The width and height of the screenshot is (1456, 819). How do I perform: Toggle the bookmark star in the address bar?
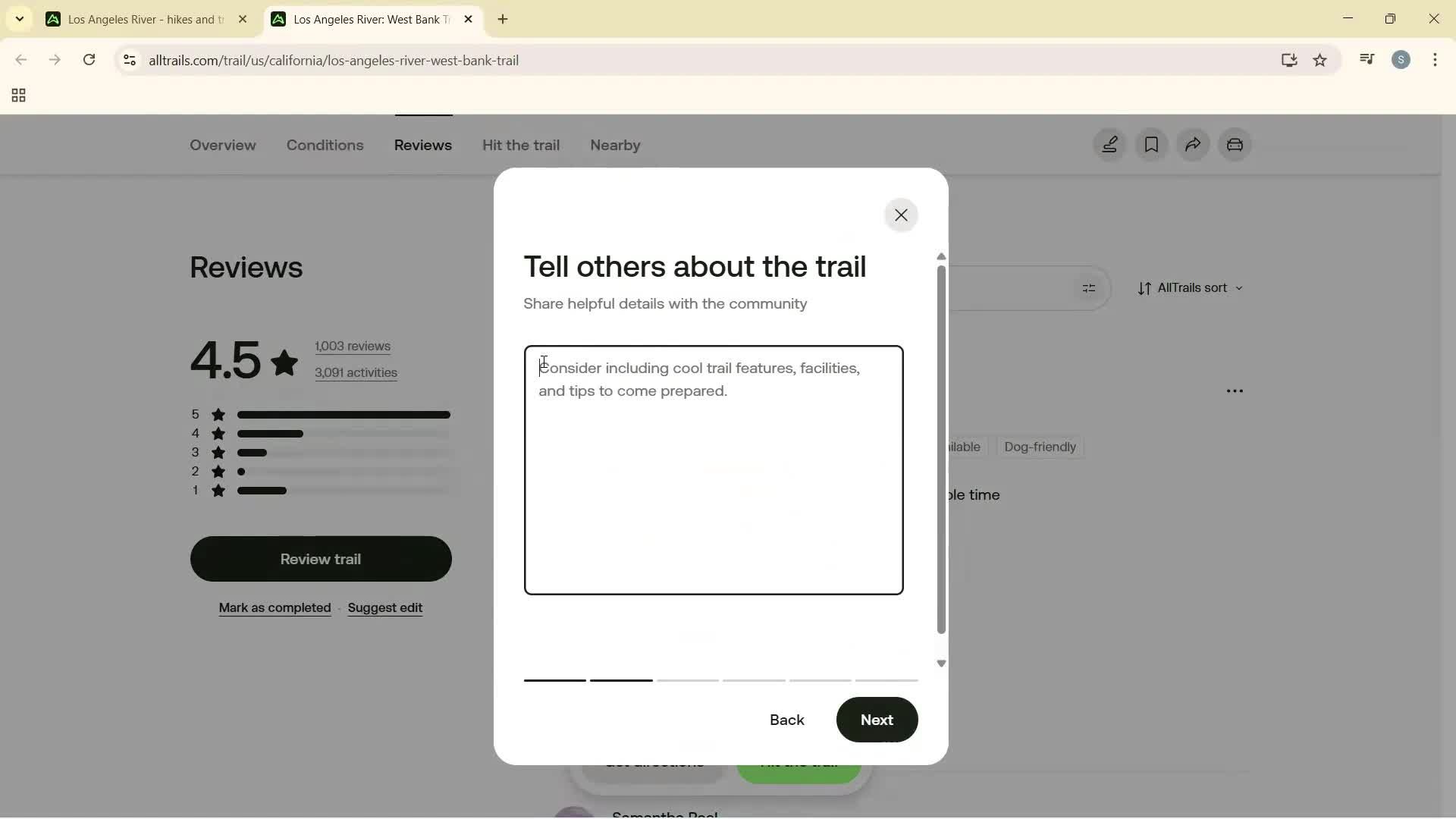click(x=1321, y=60)
